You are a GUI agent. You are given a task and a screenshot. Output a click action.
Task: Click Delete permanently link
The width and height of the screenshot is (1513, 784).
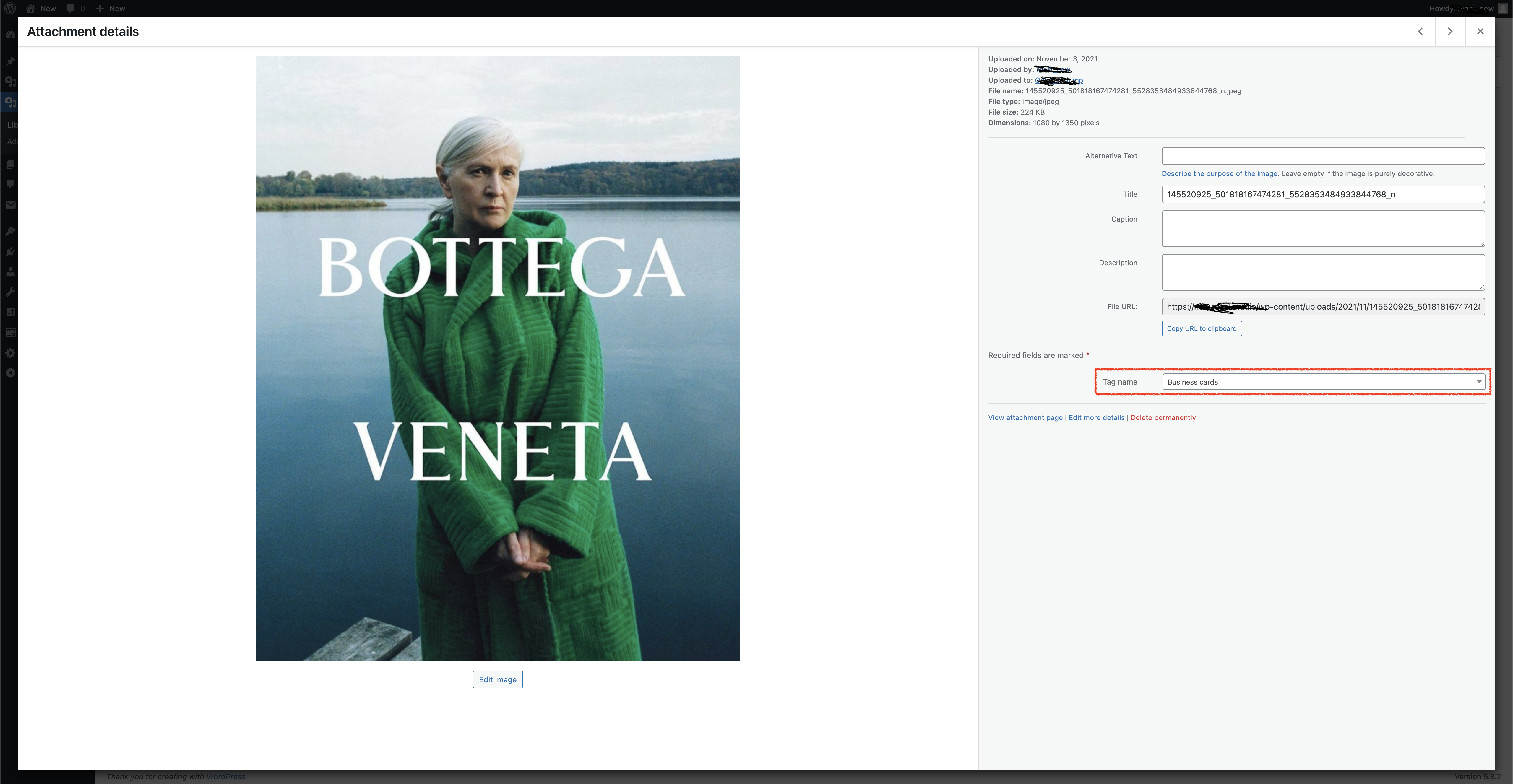point(1163,417)
